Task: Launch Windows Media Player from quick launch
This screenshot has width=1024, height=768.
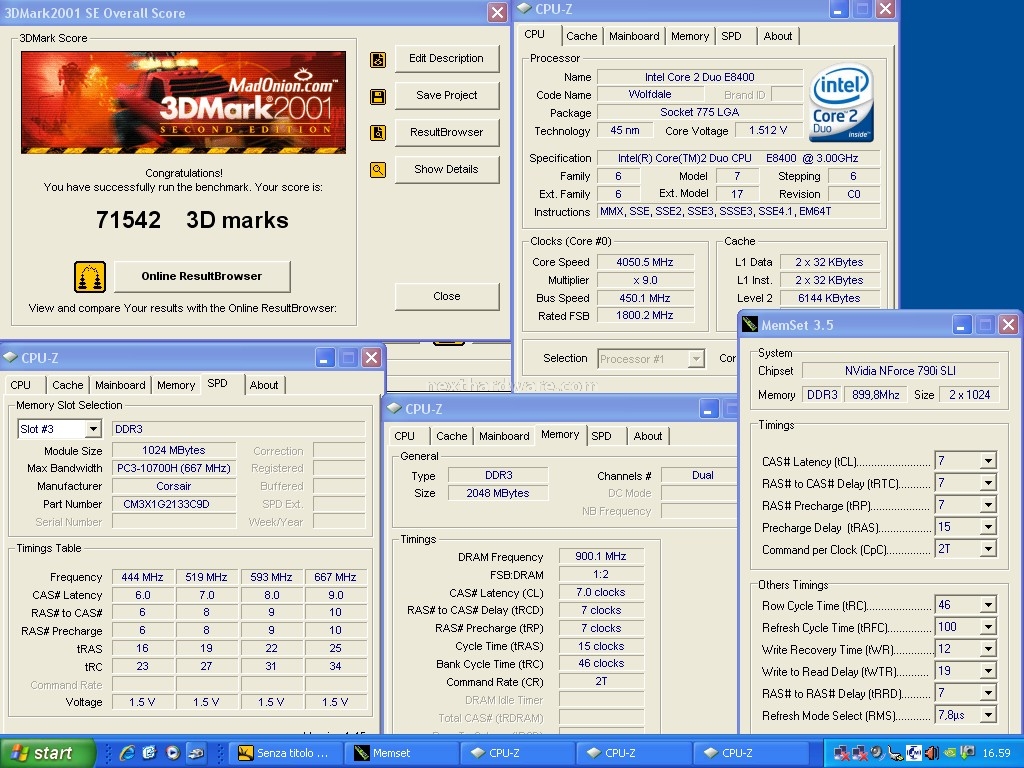Action: point(172,753)
